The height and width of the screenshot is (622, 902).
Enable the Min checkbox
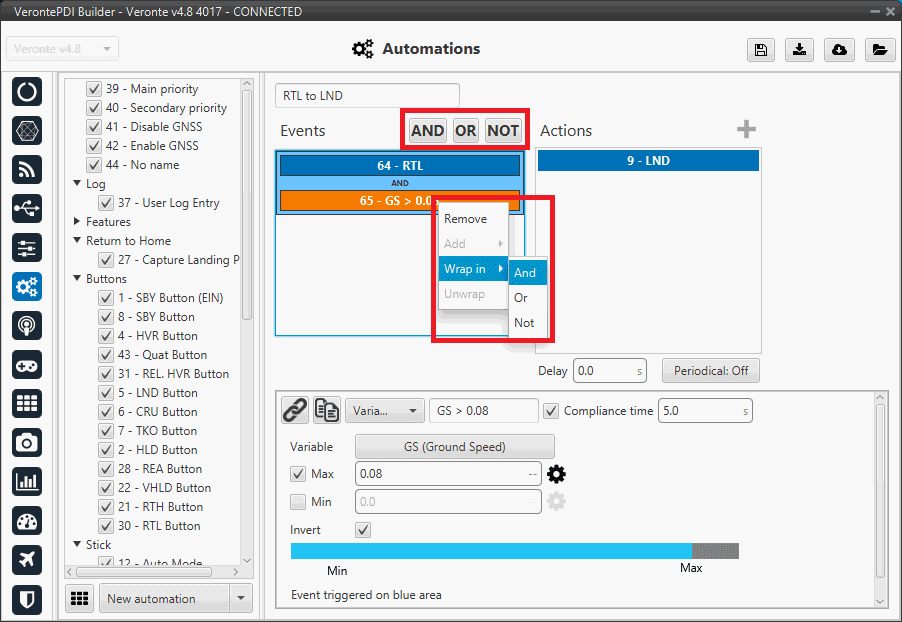coord(298,502)
